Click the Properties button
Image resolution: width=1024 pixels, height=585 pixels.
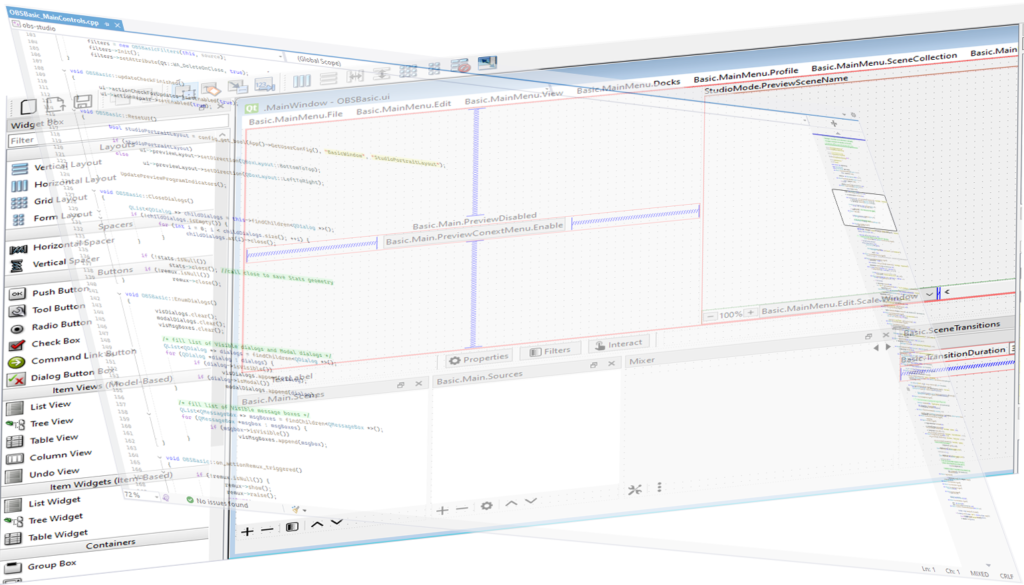pos(477,356)
